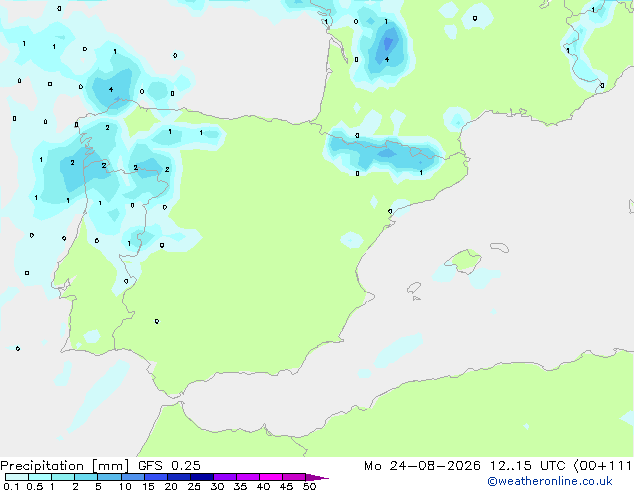The width and height of the screenshot is (634, 490).
Task: Click the 35–40 mm legend color swatch
Action: 247,477
